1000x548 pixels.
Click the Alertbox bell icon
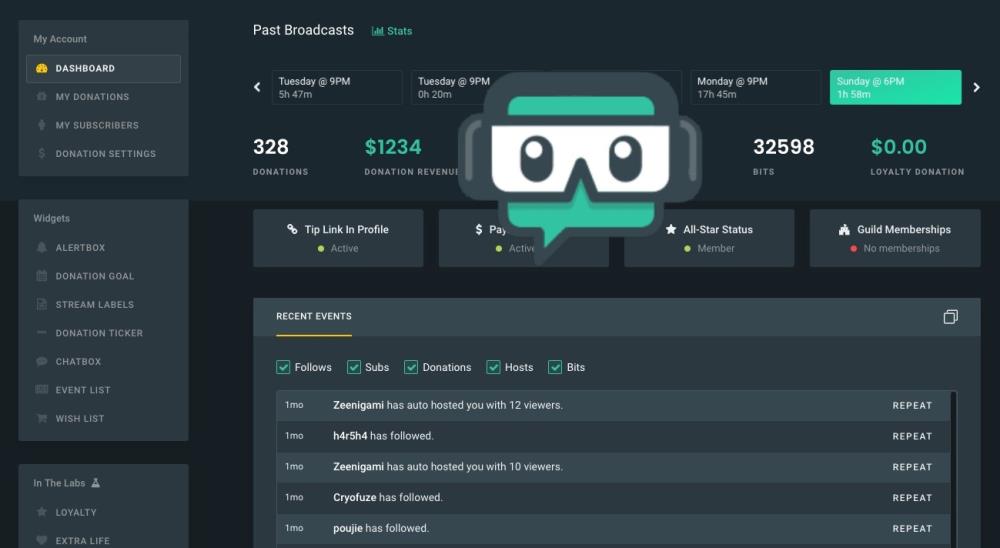[41, 248]
